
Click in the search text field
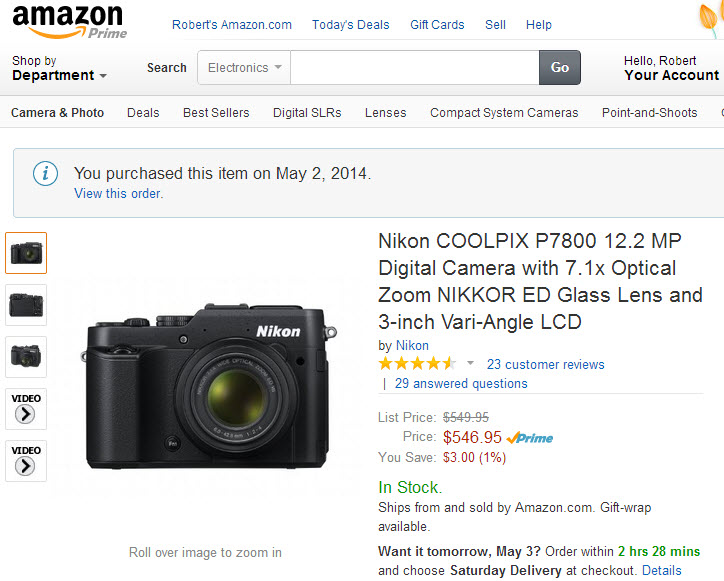tap(414, 68)
